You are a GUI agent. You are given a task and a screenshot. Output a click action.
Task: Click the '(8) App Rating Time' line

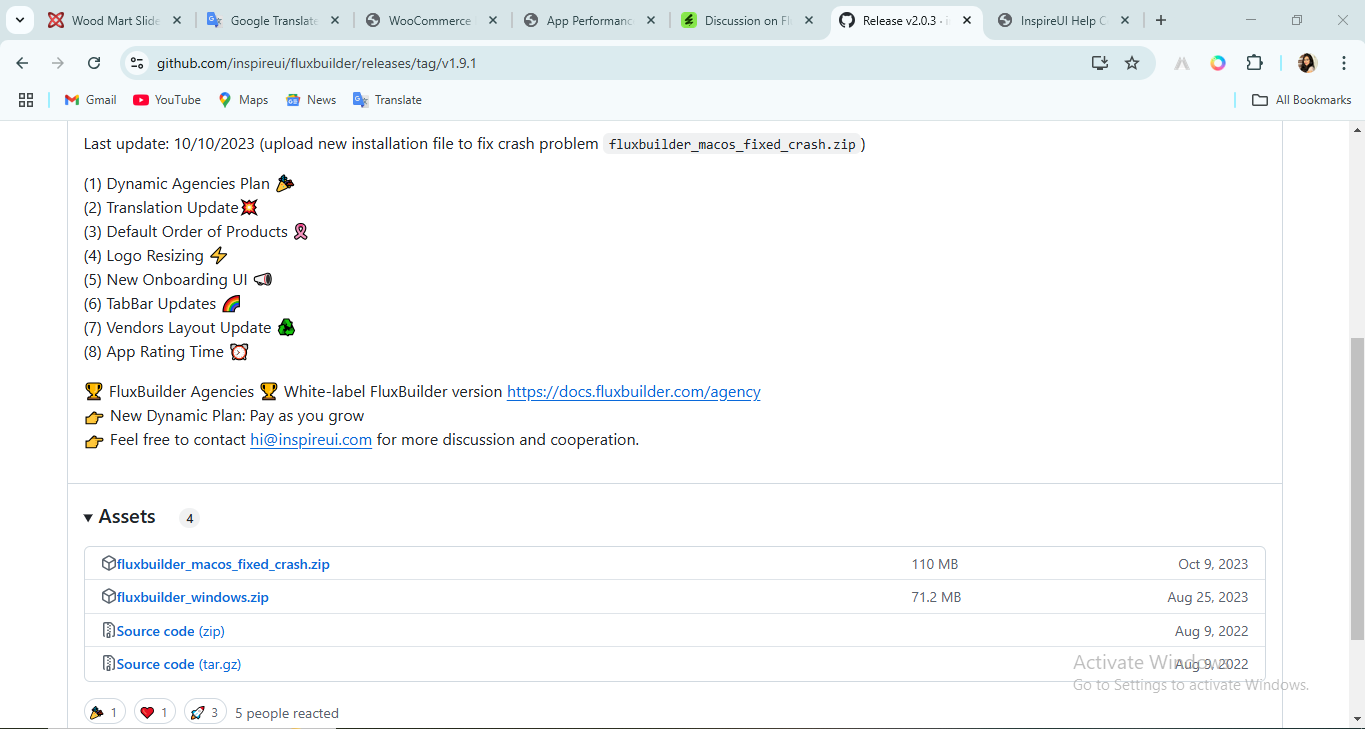click(166, 352)
